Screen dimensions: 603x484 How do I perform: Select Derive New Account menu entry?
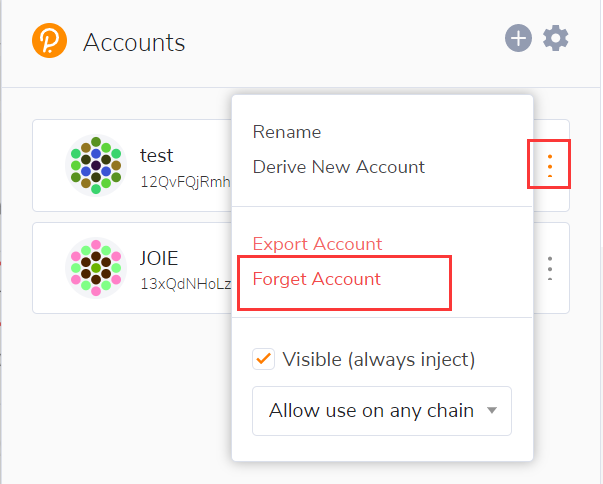click(x=339, y=167)
